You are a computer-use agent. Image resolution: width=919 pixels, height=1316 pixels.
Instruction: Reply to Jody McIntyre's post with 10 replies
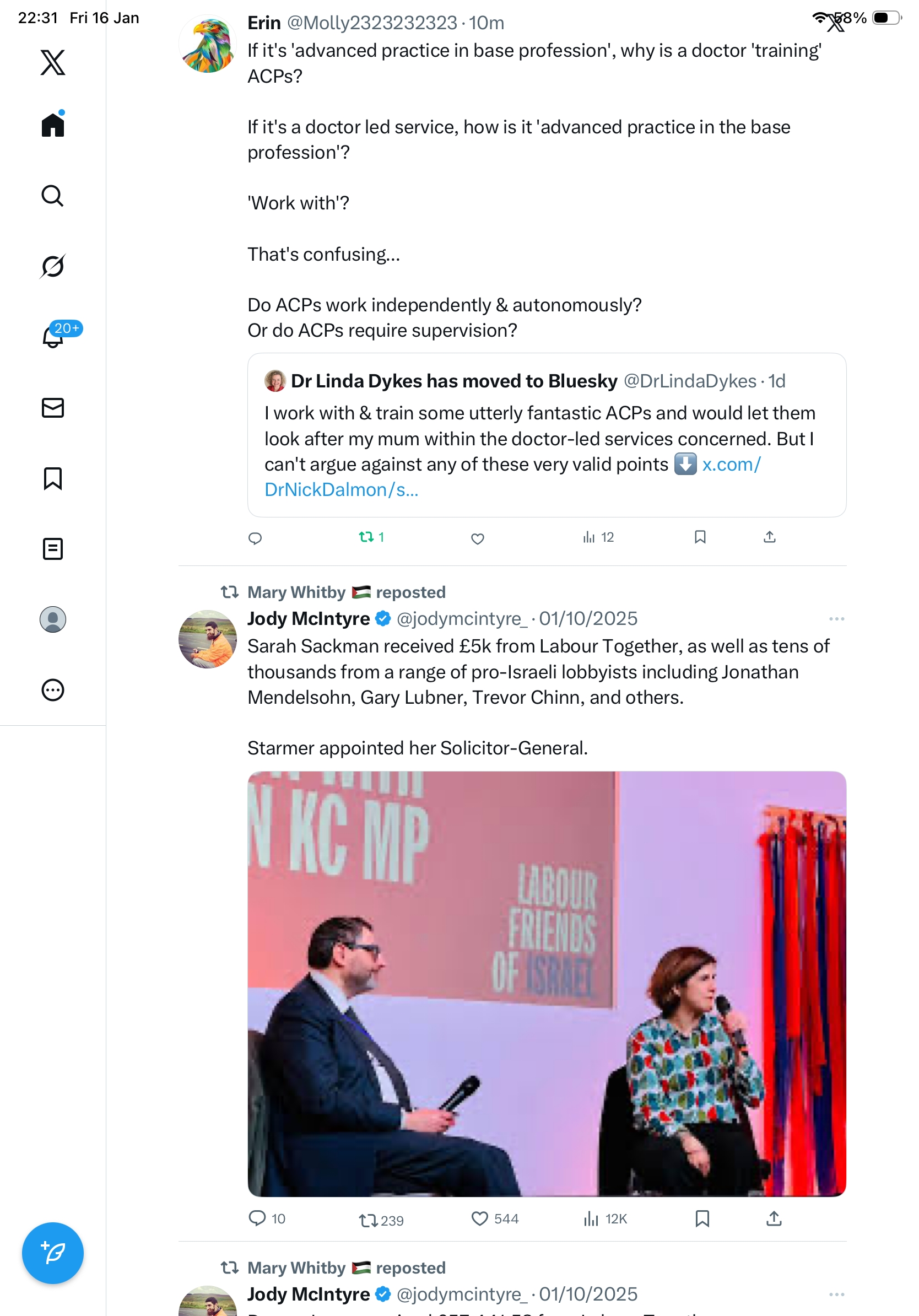pos(257,1218)
